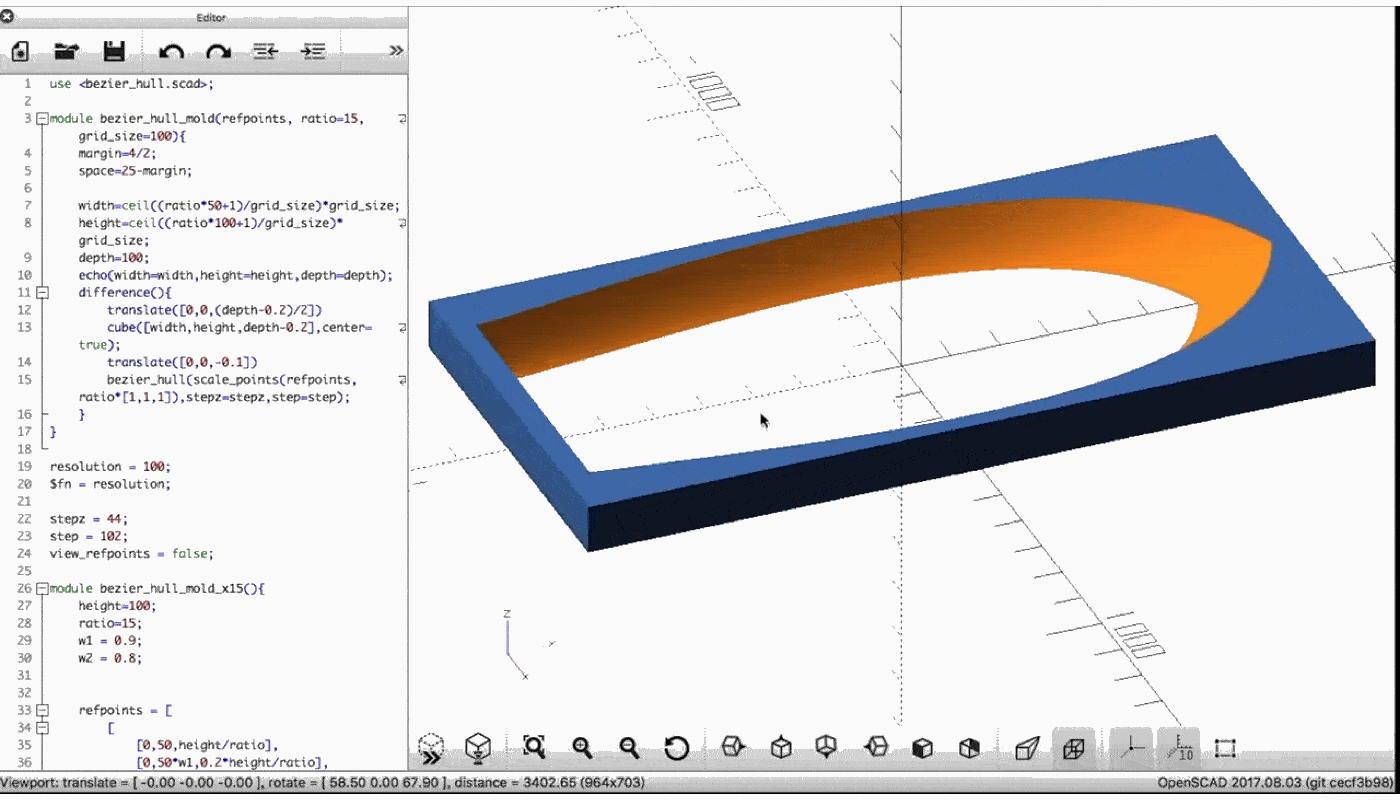This screenshot has width=1400, height=800.
Task: Reset the view with the circular arrow icon
Action: [677, 747]
